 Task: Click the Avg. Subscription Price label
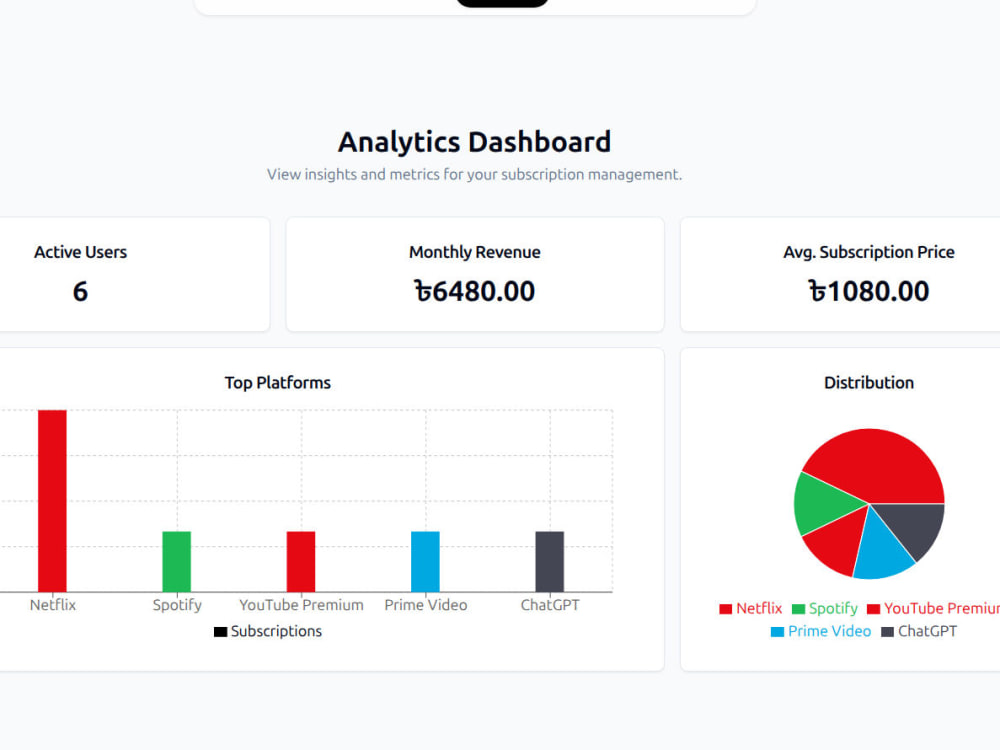[869, 253]
